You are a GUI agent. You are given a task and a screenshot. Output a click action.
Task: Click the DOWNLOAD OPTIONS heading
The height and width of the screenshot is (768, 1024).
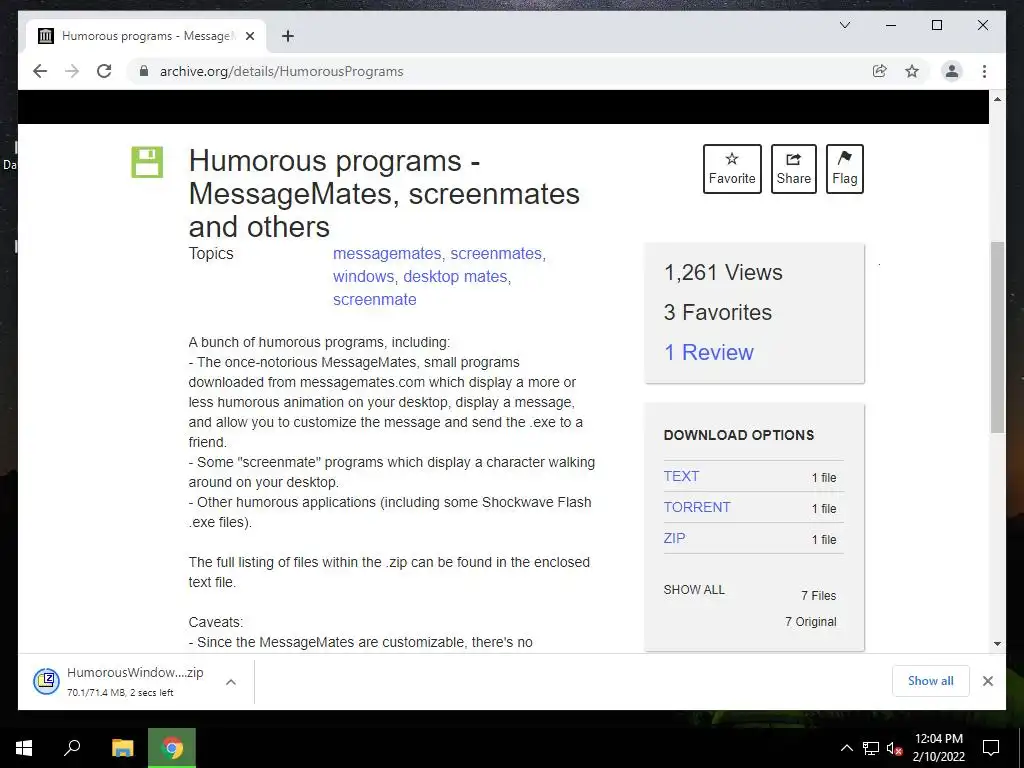pos(739,435)
